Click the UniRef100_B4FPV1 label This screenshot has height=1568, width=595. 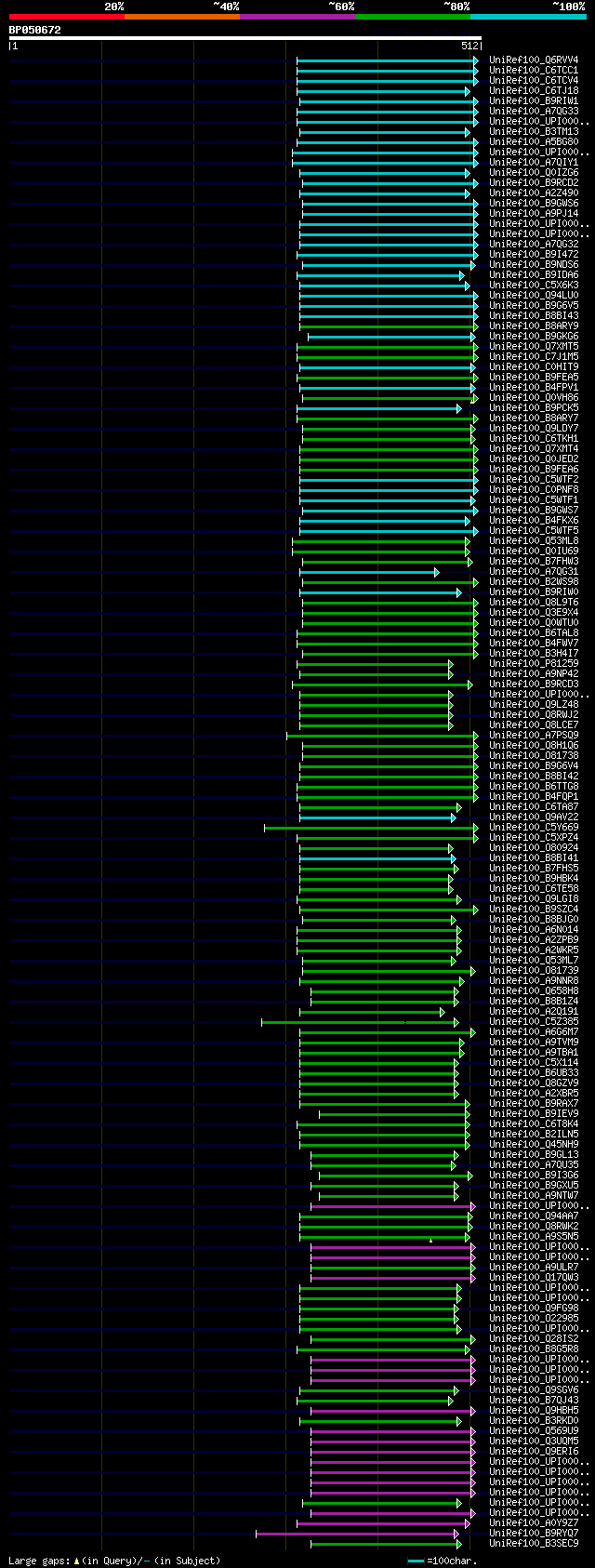click(x=534, y=387)
